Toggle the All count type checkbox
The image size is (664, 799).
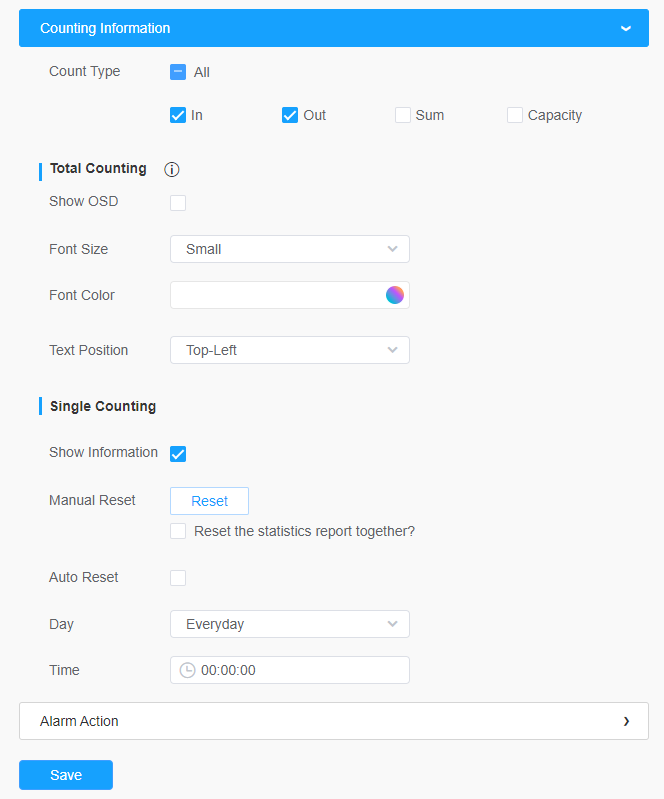point(178,72)
